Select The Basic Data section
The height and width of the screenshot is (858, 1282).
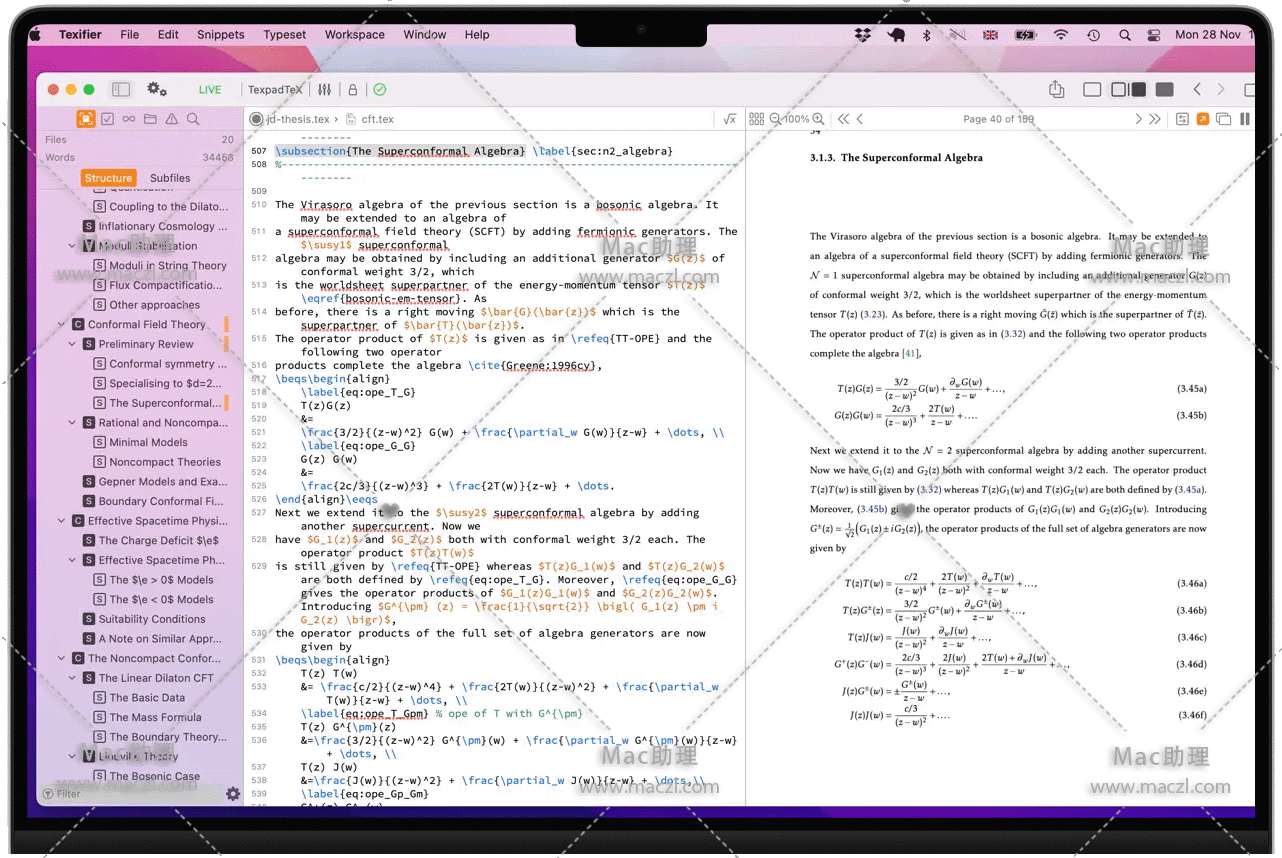click(x=147, y=698)
